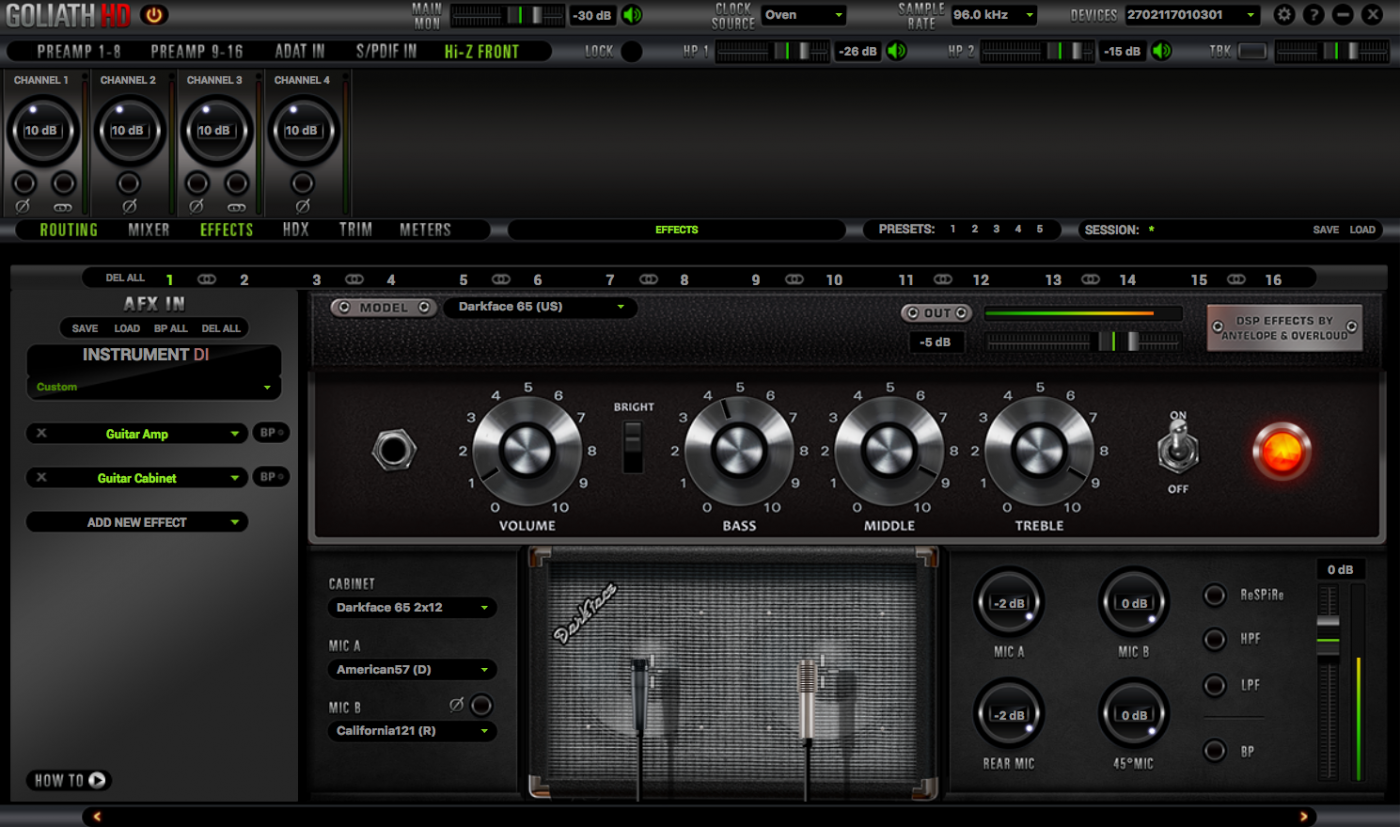Select preset number 3
Screen dimensions: 1400x827
pyautogui.click(x=996, y=229)
